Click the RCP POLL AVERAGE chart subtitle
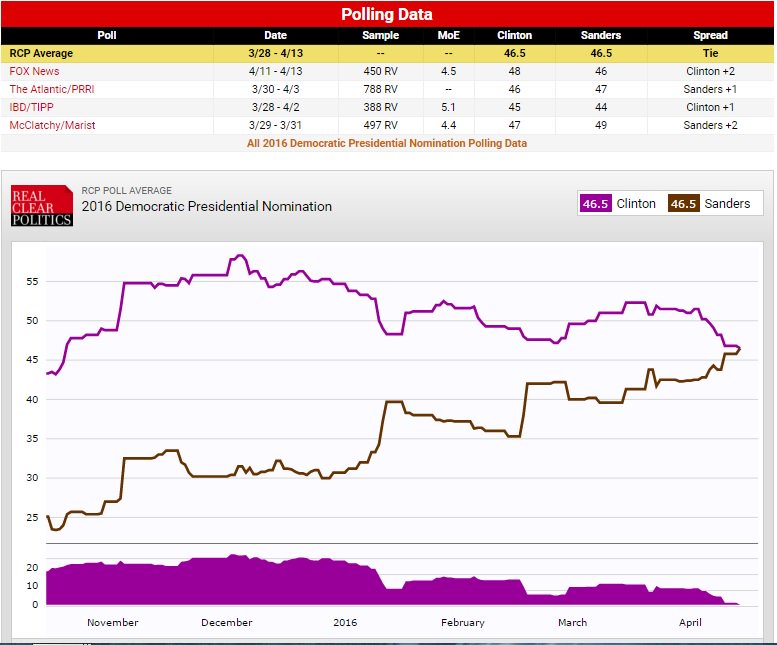This screenshot has height=645, width=777. click(x=126, y=190)
